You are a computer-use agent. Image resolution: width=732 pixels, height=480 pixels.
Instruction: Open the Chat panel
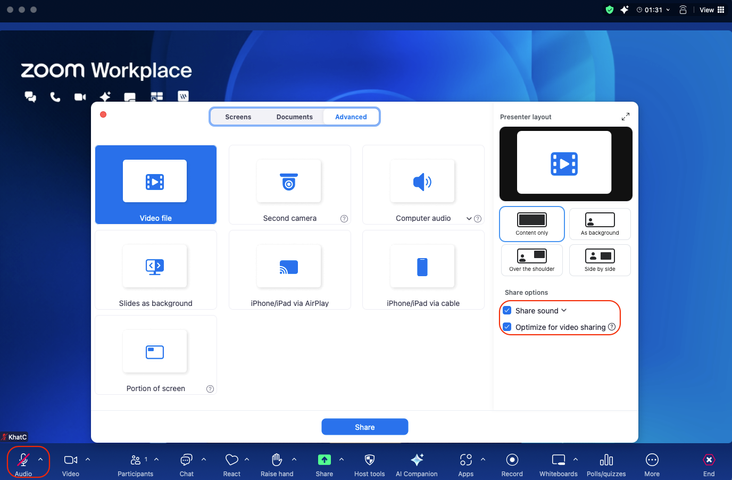tap(186, 460)
